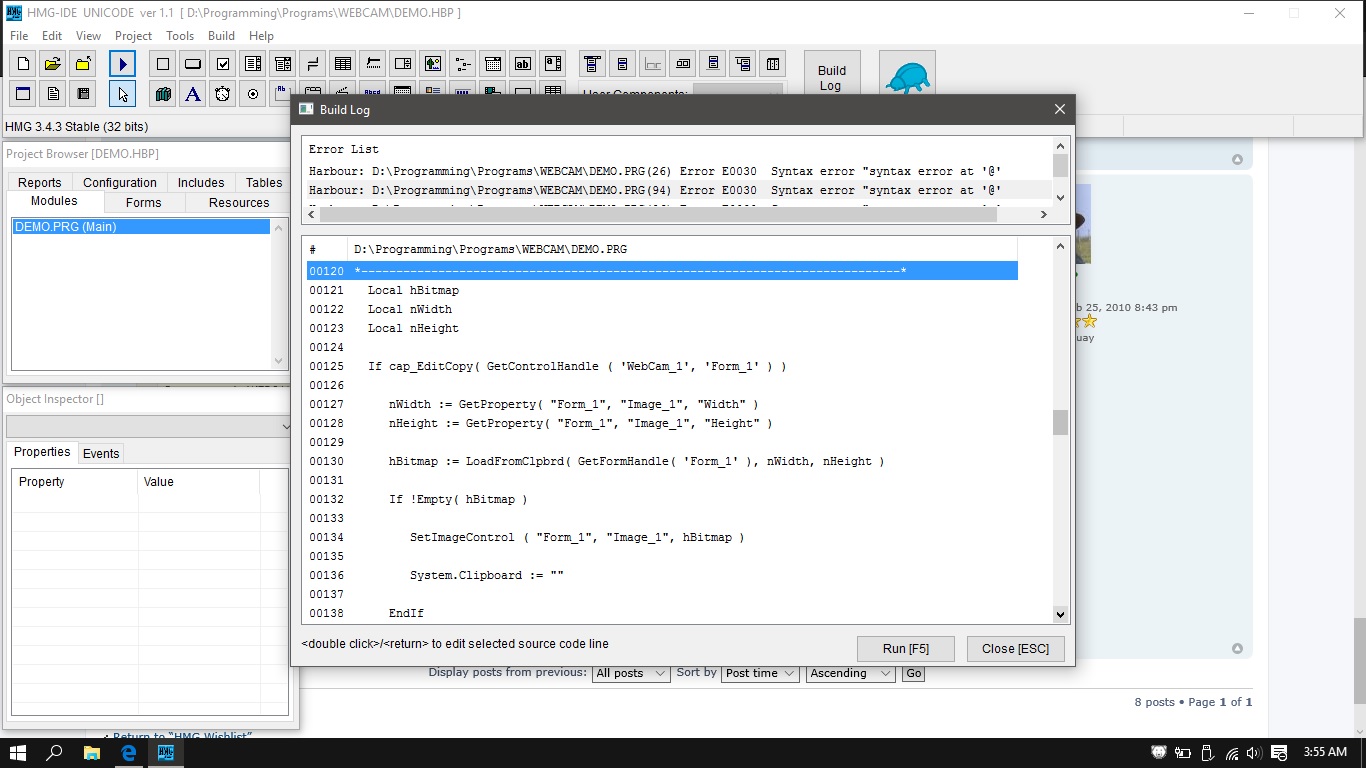Open the Build menu
Viewport: 1366px width, 768px height.
tap(221, 36)
